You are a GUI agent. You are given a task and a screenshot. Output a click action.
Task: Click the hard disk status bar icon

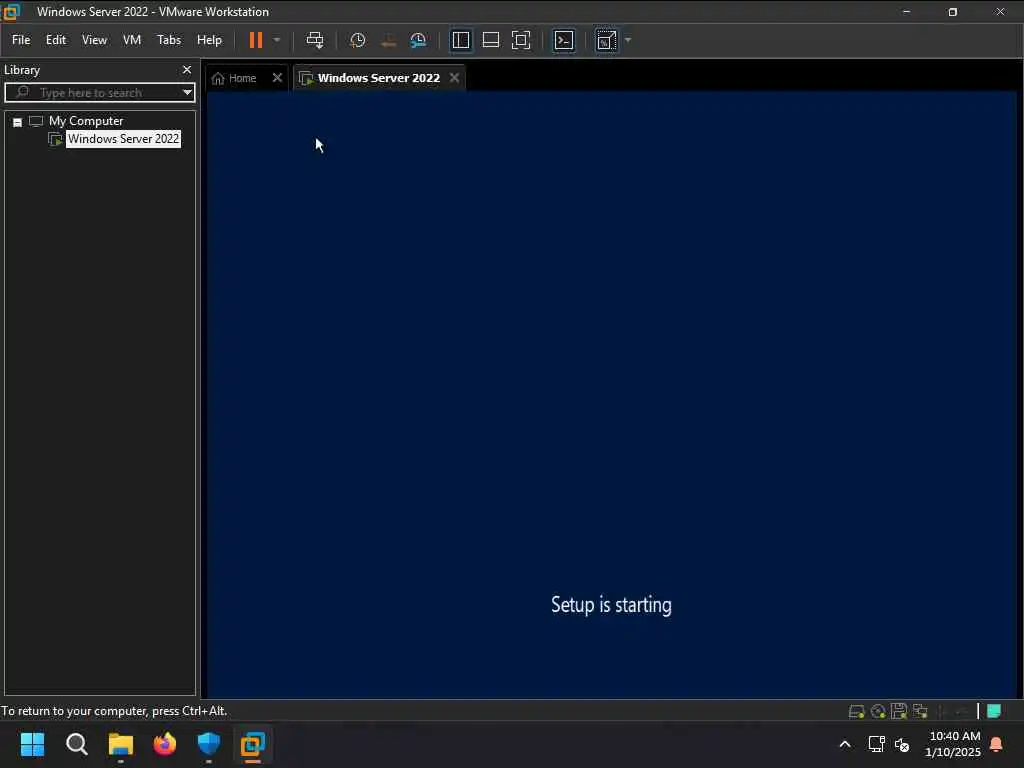point(856,711)
